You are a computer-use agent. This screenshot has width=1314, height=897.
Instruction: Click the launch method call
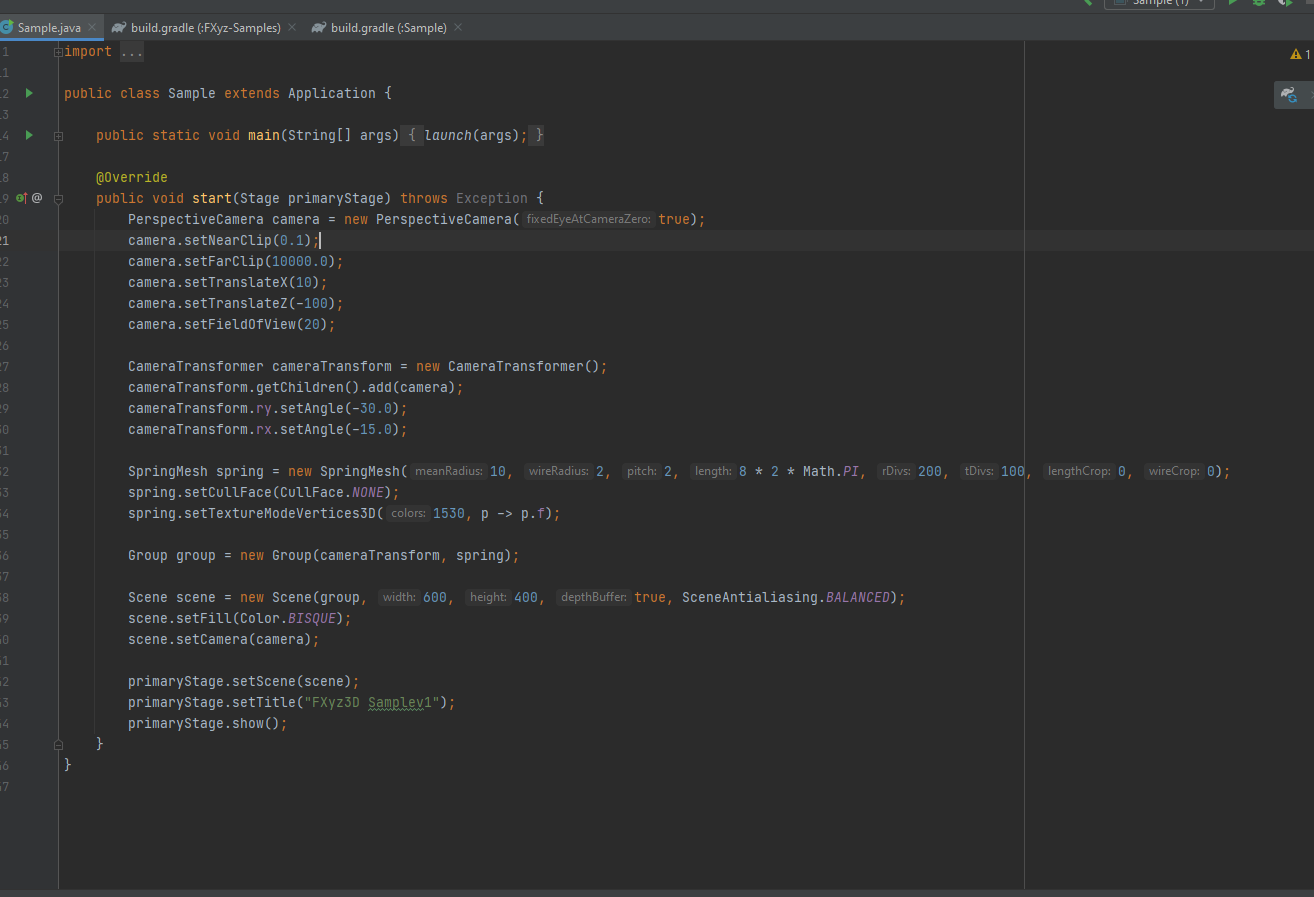(448, 135)
